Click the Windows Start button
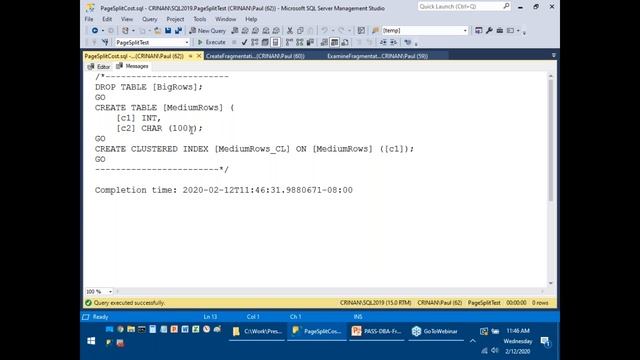The height and width of the screenshot is (360, 640). pos(91,341)
